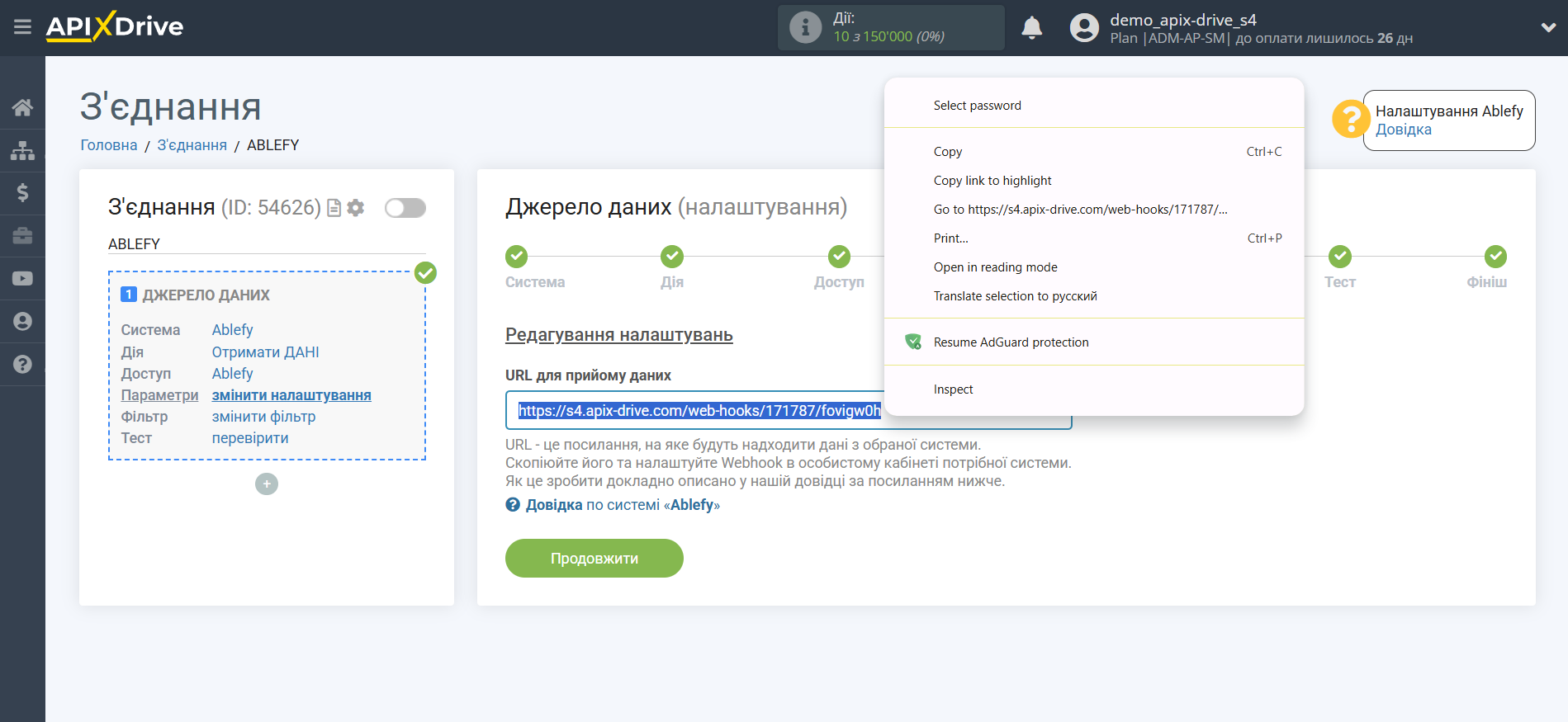
Task: Open the Home sidebar icon
Action: coord(22,107)
